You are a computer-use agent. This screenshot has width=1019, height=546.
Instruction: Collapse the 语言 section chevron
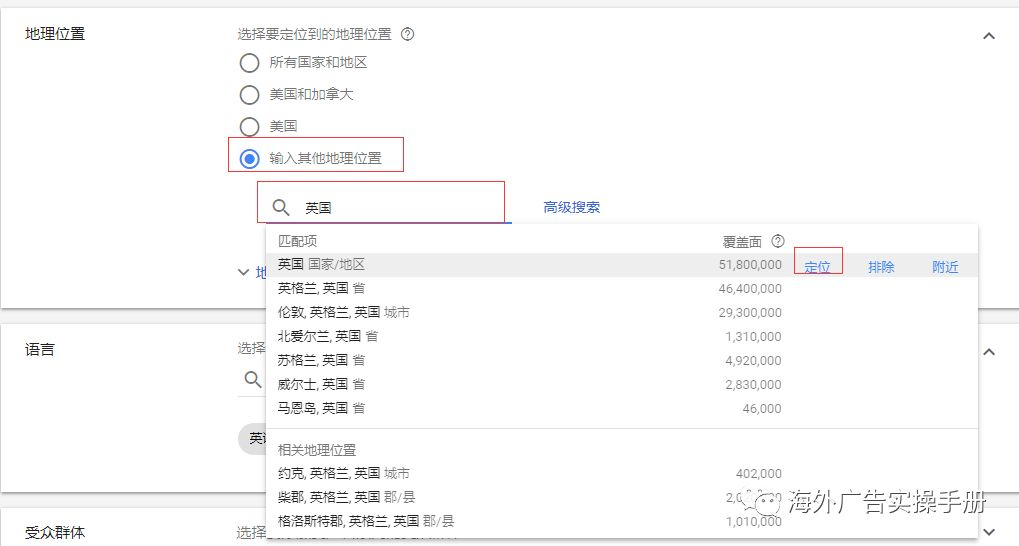(988, 352)
